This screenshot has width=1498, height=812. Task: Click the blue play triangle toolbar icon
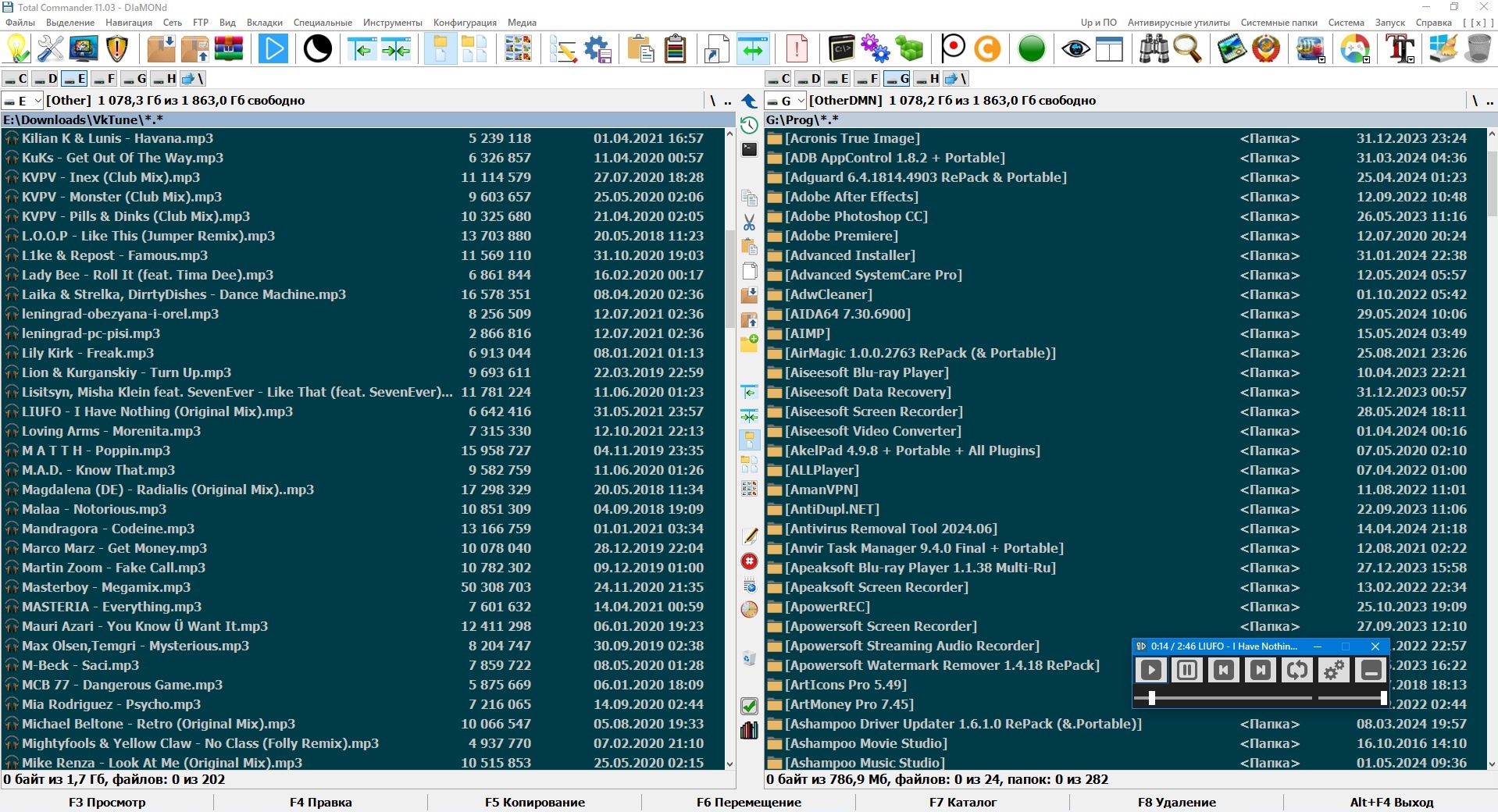click(273, 48)
